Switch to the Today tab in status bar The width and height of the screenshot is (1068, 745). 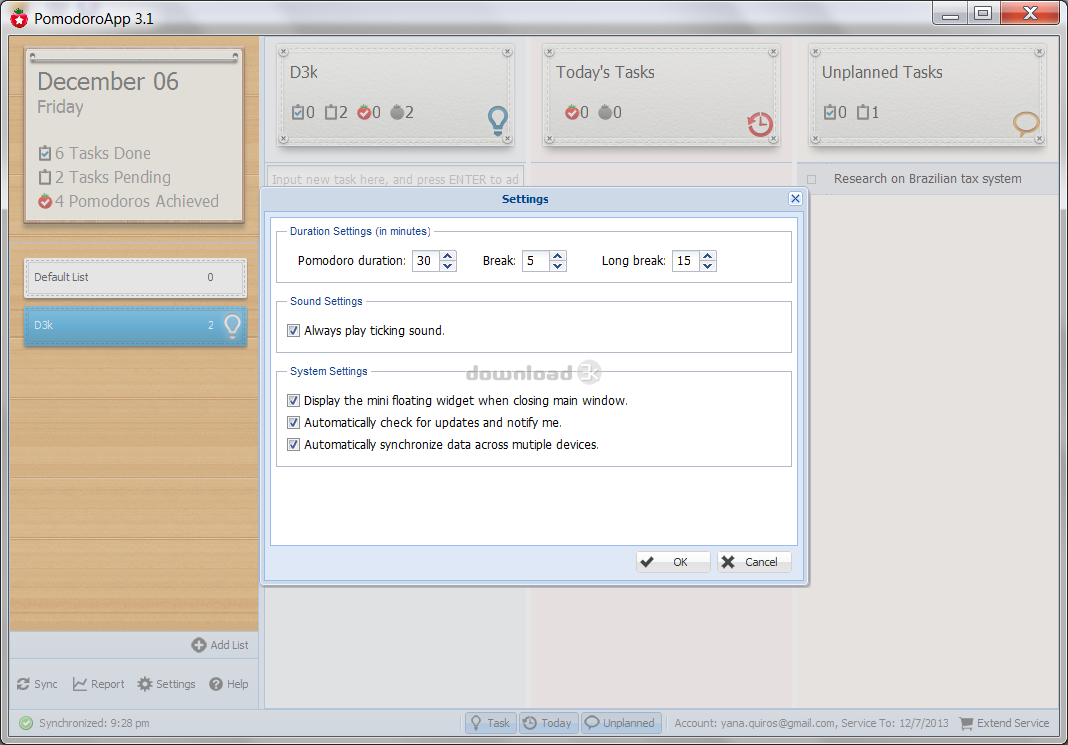(x=548, y=723)
